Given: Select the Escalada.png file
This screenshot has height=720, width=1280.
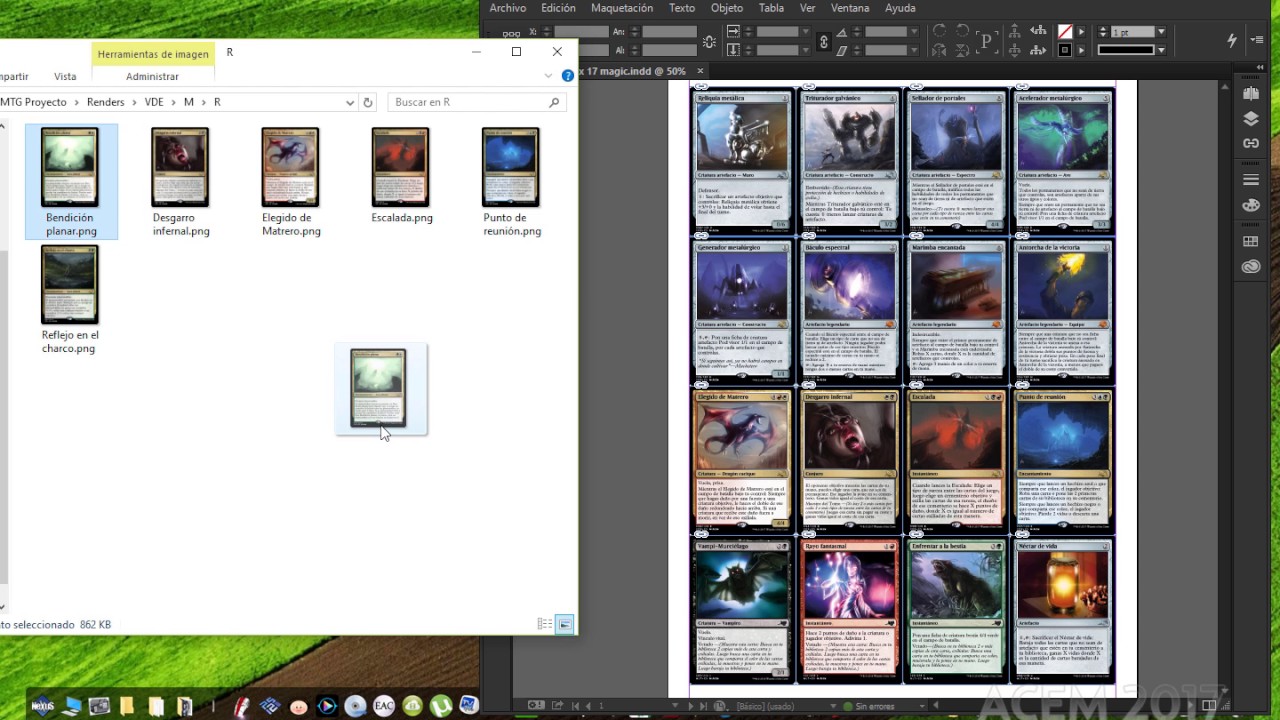Looking at the screenshot, I should (x=401, y=176).
